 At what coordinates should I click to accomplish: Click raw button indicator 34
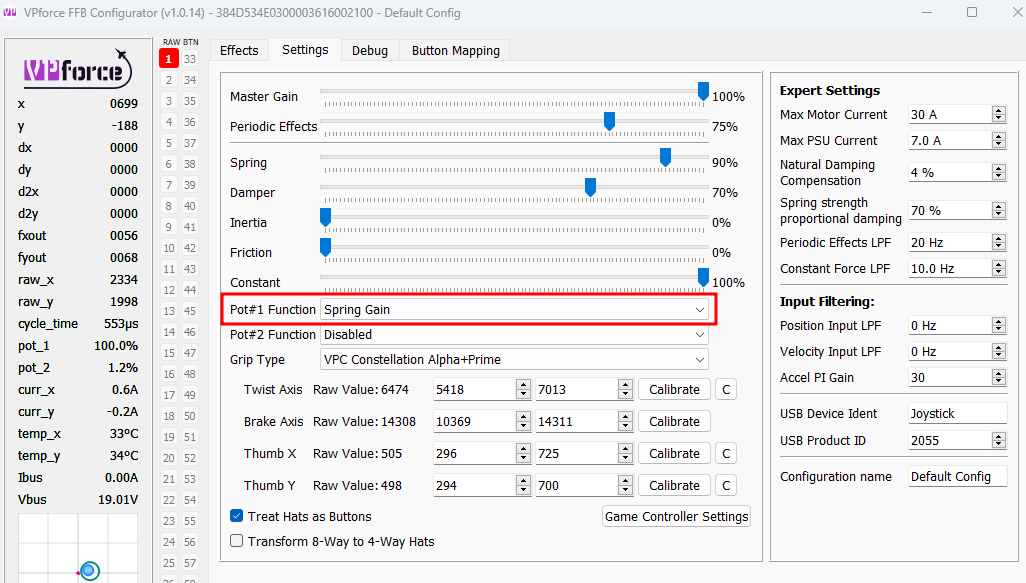click(x=190, y=80)
